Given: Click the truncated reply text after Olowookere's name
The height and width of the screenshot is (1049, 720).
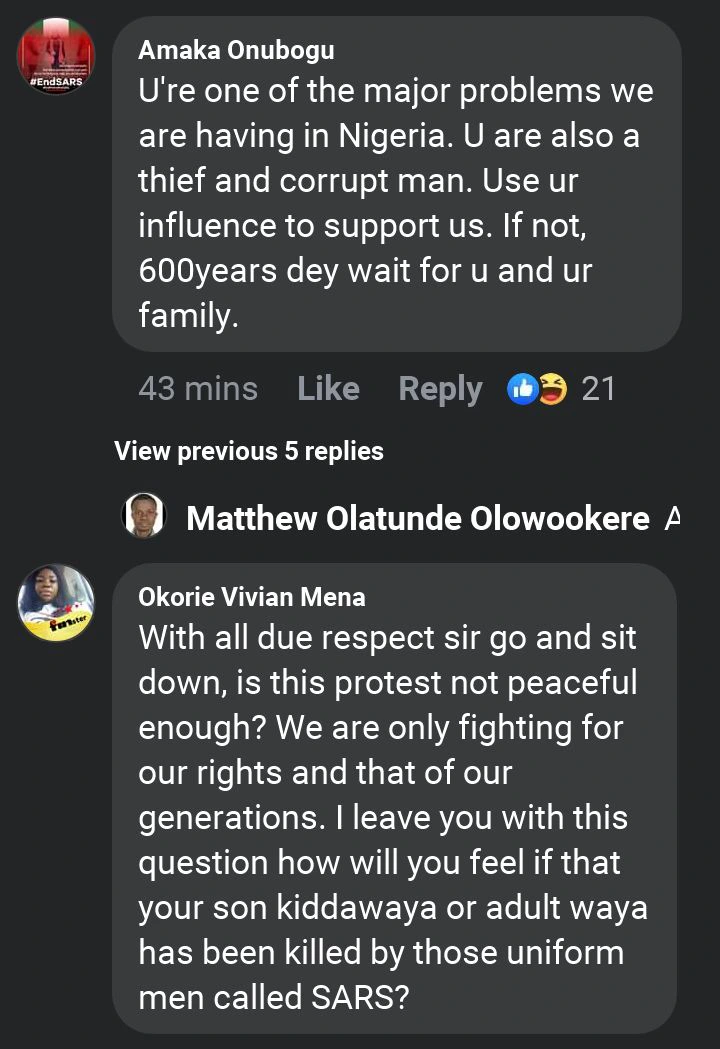Looking at the screenshot, I should 672,518.
